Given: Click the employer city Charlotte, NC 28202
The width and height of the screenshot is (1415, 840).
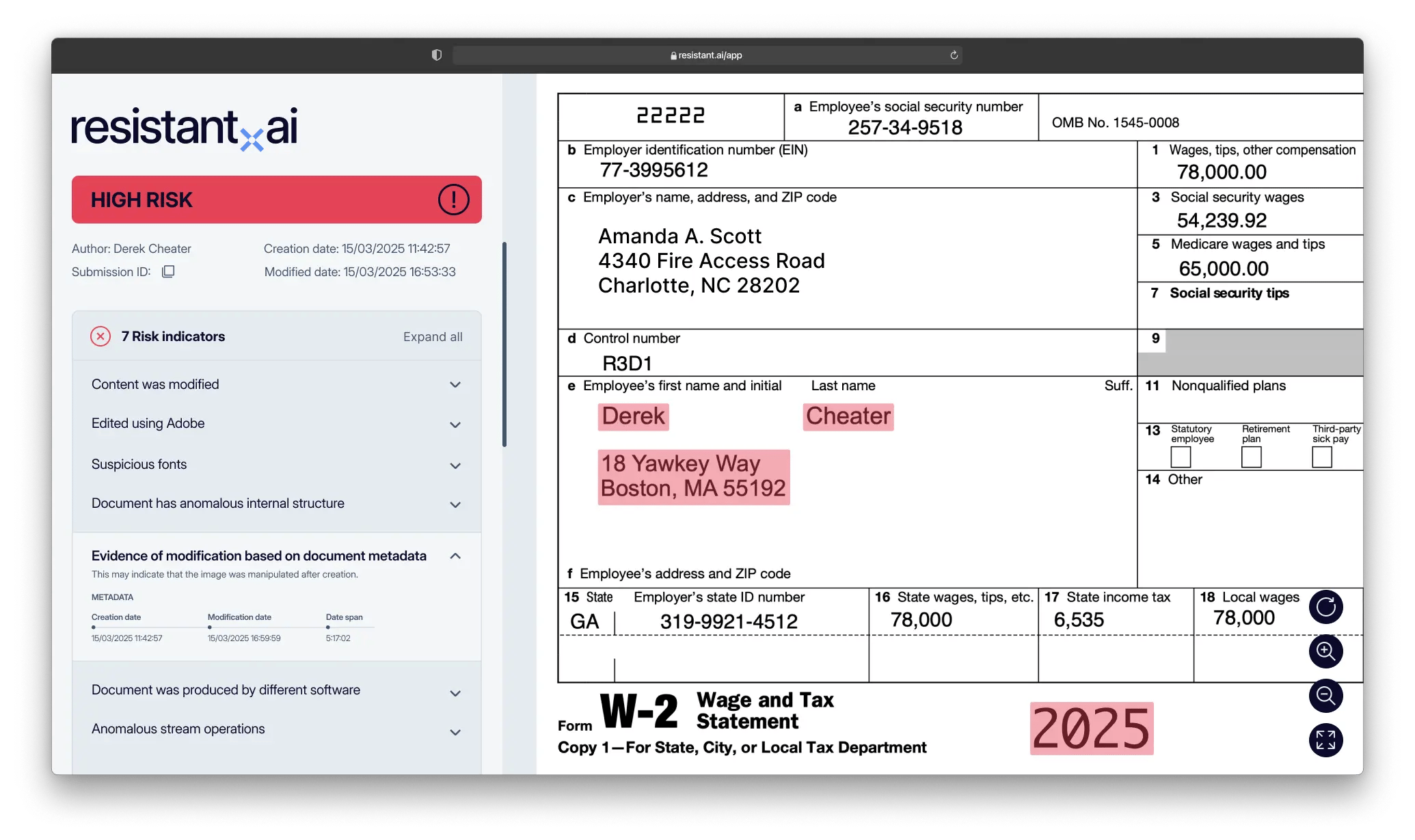Looking at the screenshot, I should [x=699, y=285].
